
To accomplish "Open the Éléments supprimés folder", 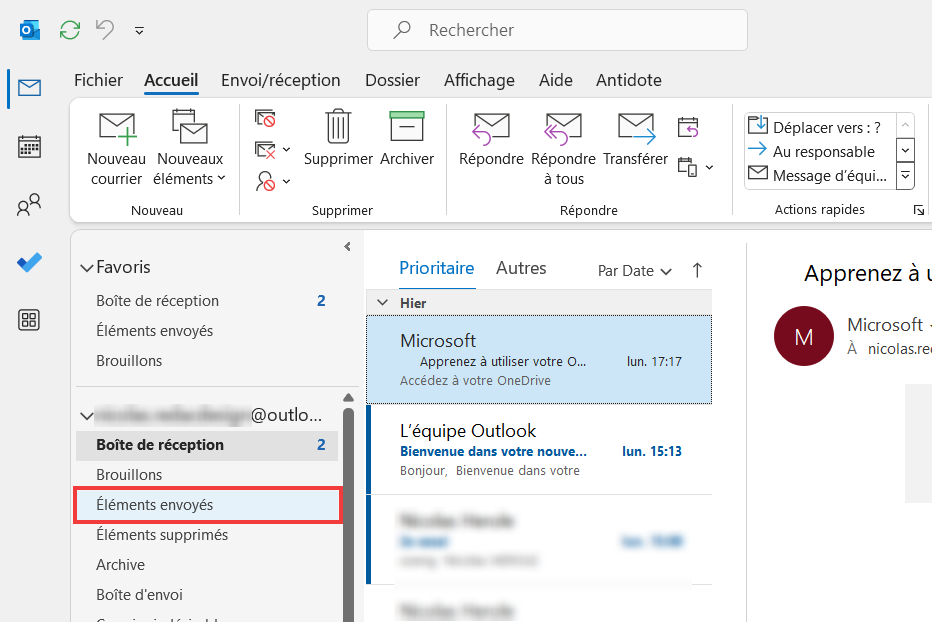I will (x=206, y=535).
